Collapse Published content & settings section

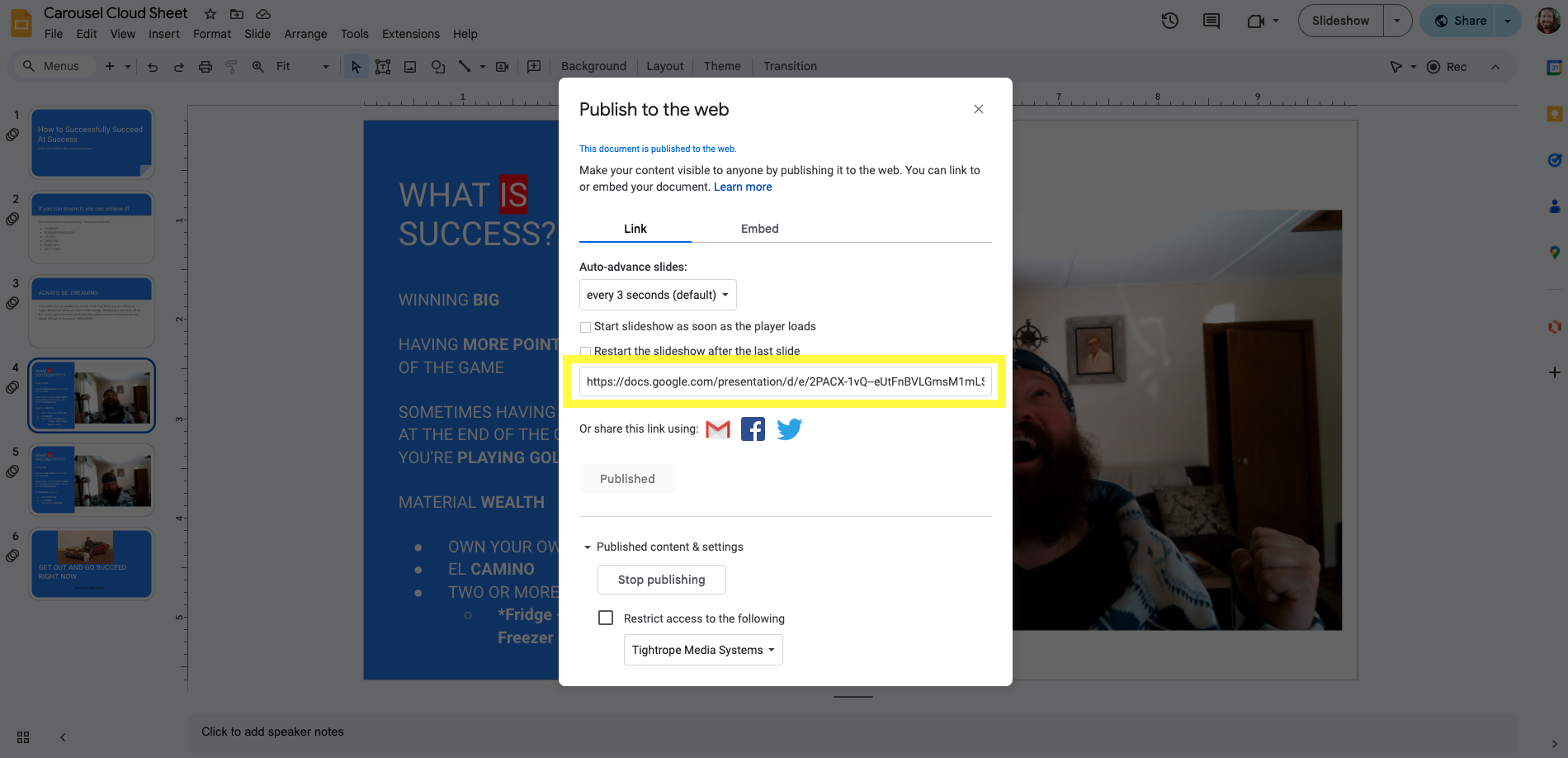click(588, 547)
